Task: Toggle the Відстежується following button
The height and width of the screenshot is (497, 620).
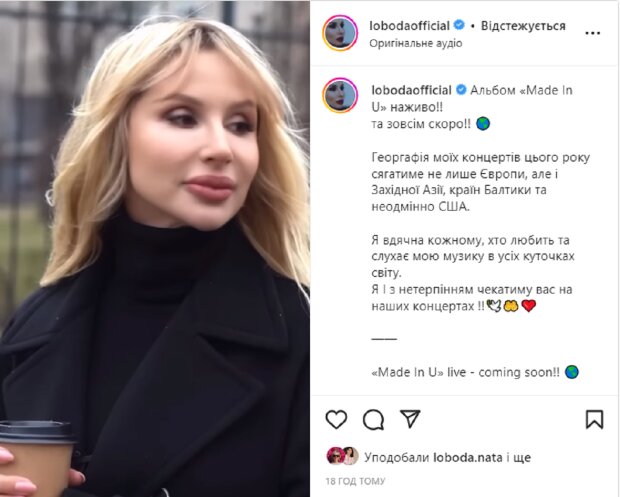Action: point(523,26)
